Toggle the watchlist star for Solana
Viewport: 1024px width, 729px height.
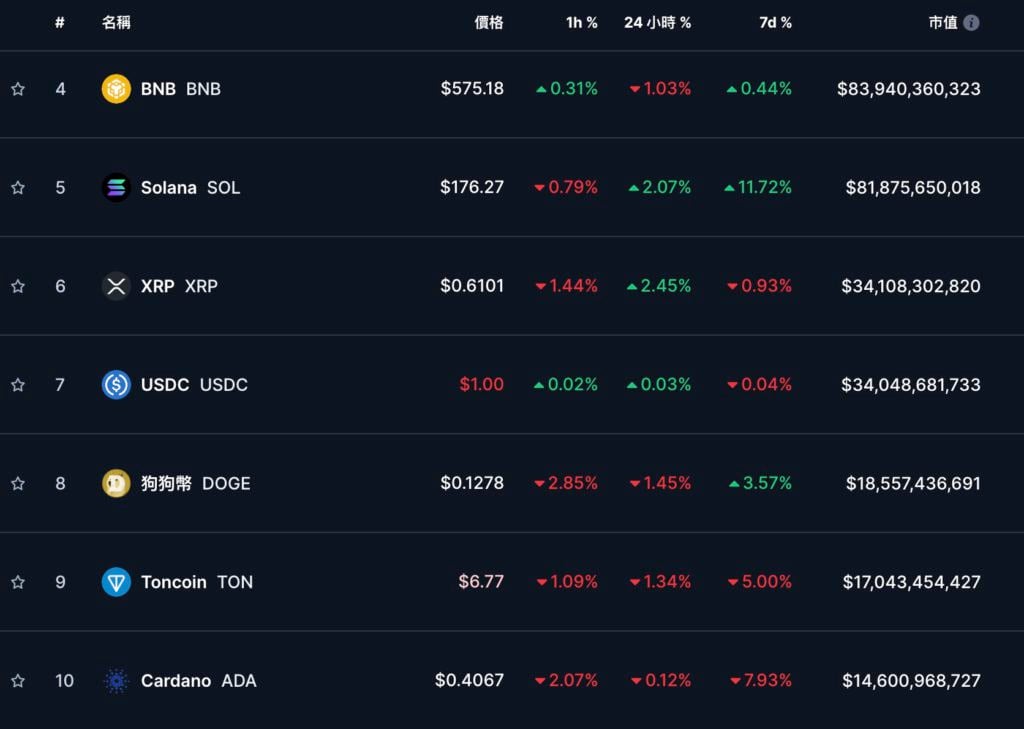(x=18, y=187)
